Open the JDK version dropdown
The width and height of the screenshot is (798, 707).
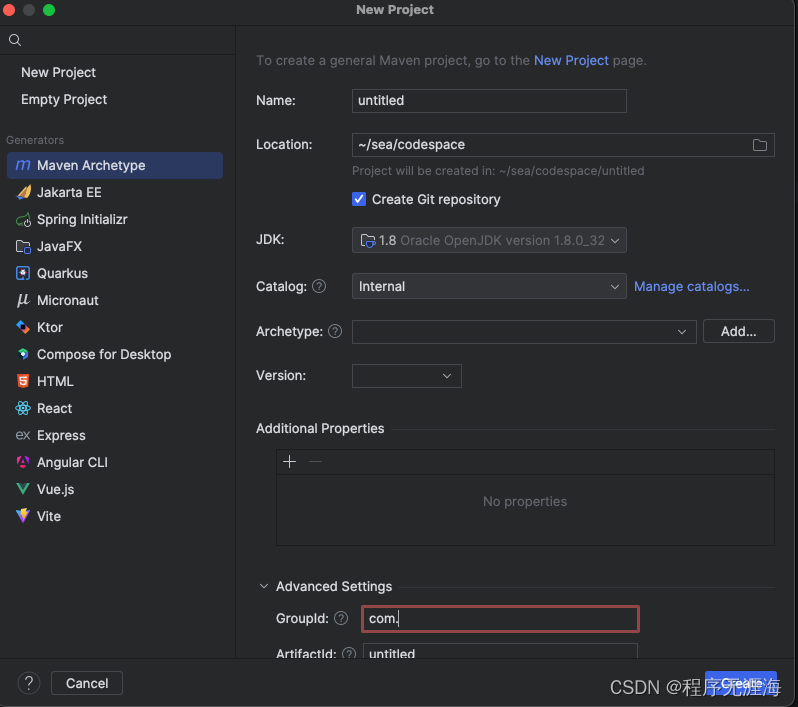point(489,240)
